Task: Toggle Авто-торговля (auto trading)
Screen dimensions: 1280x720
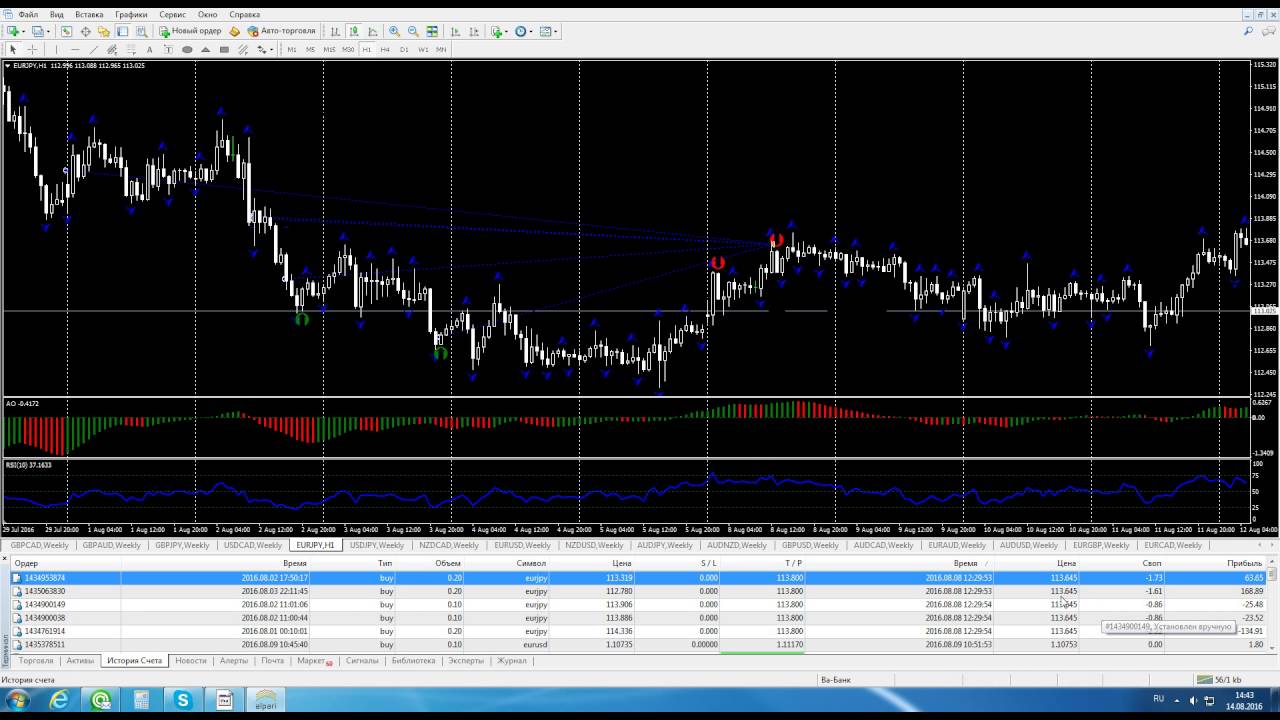Action: click(282, 31)
